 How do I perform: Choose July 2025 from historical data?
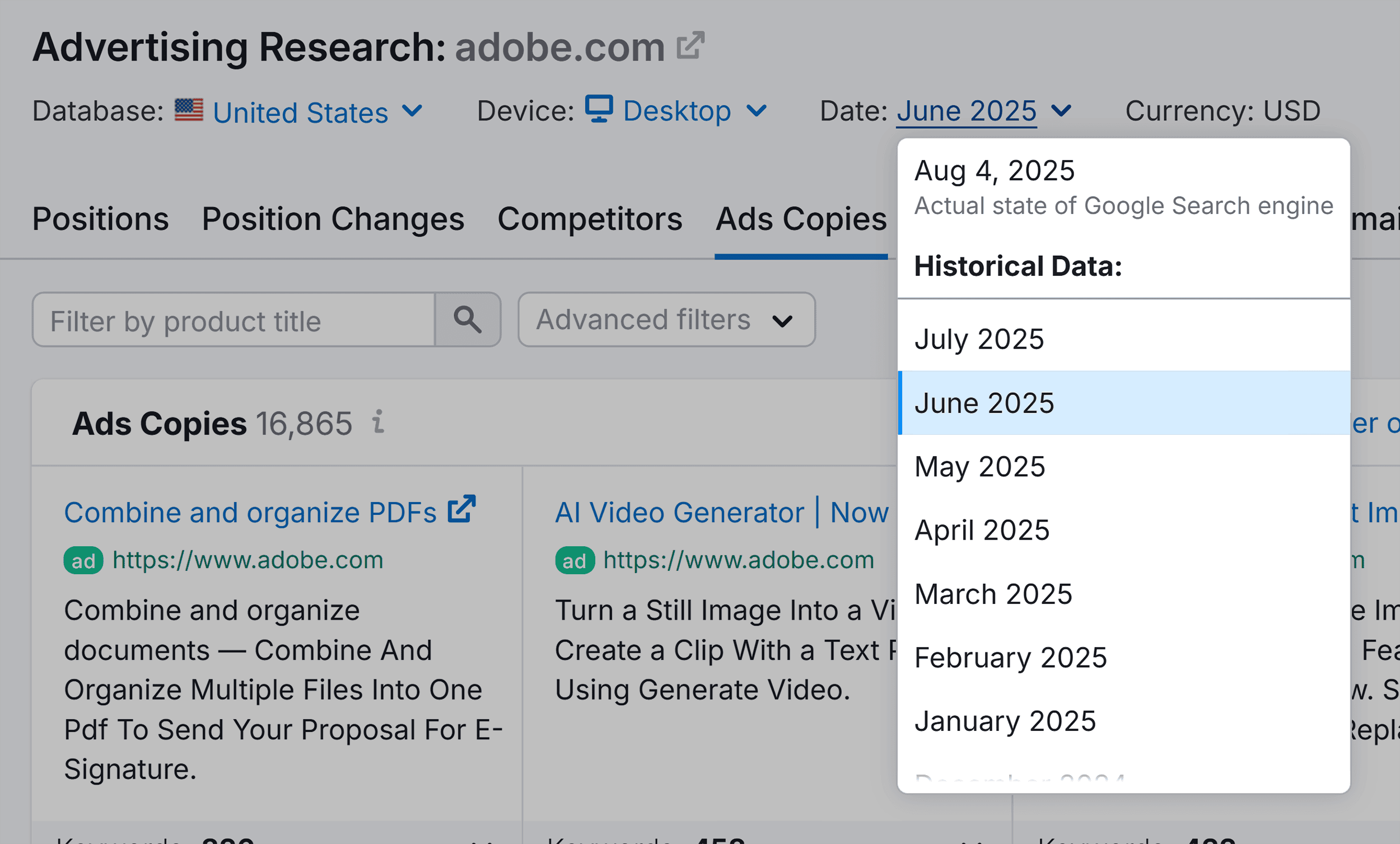point(1123,339)
